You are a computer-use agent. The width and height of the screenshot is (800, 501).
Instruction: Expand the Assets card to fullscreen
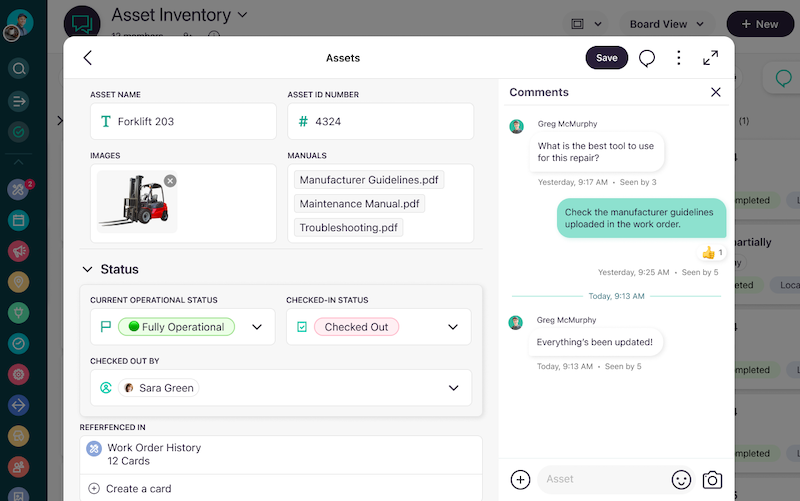711,58
